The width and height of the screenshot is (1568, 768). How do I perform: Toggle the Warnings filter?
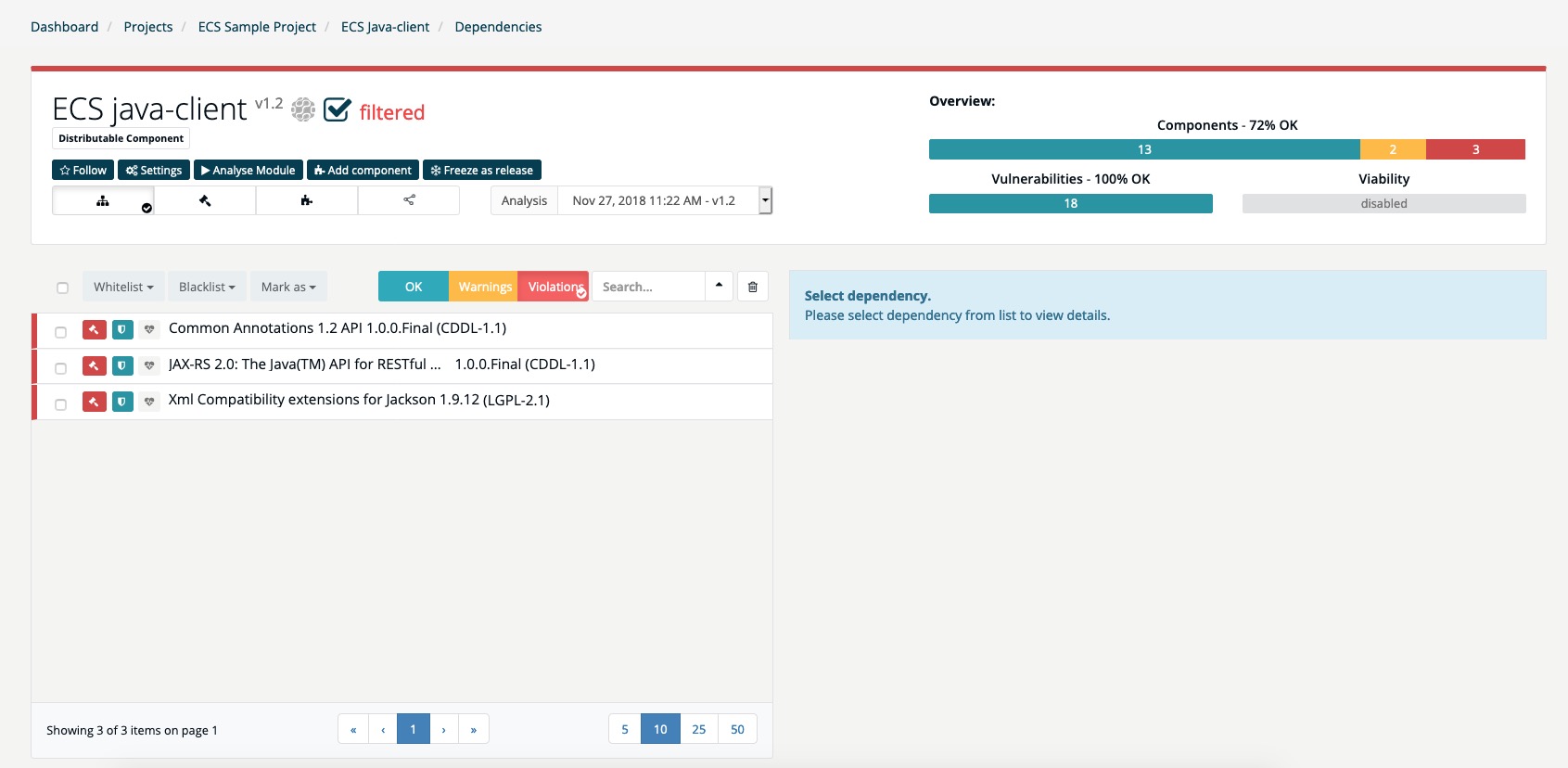coord(484,287)
